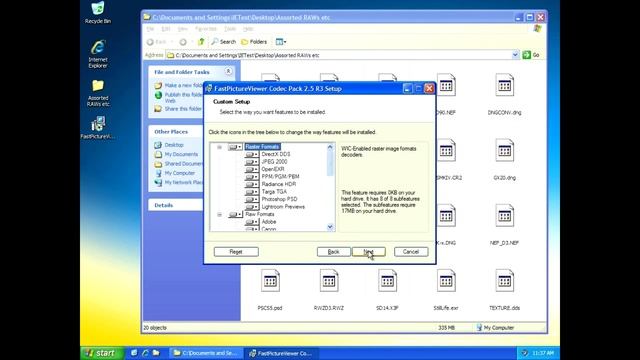Screen dimensions: 640x360
Task: Open Tools menu in Explorer window
Action: coord(230,29)
